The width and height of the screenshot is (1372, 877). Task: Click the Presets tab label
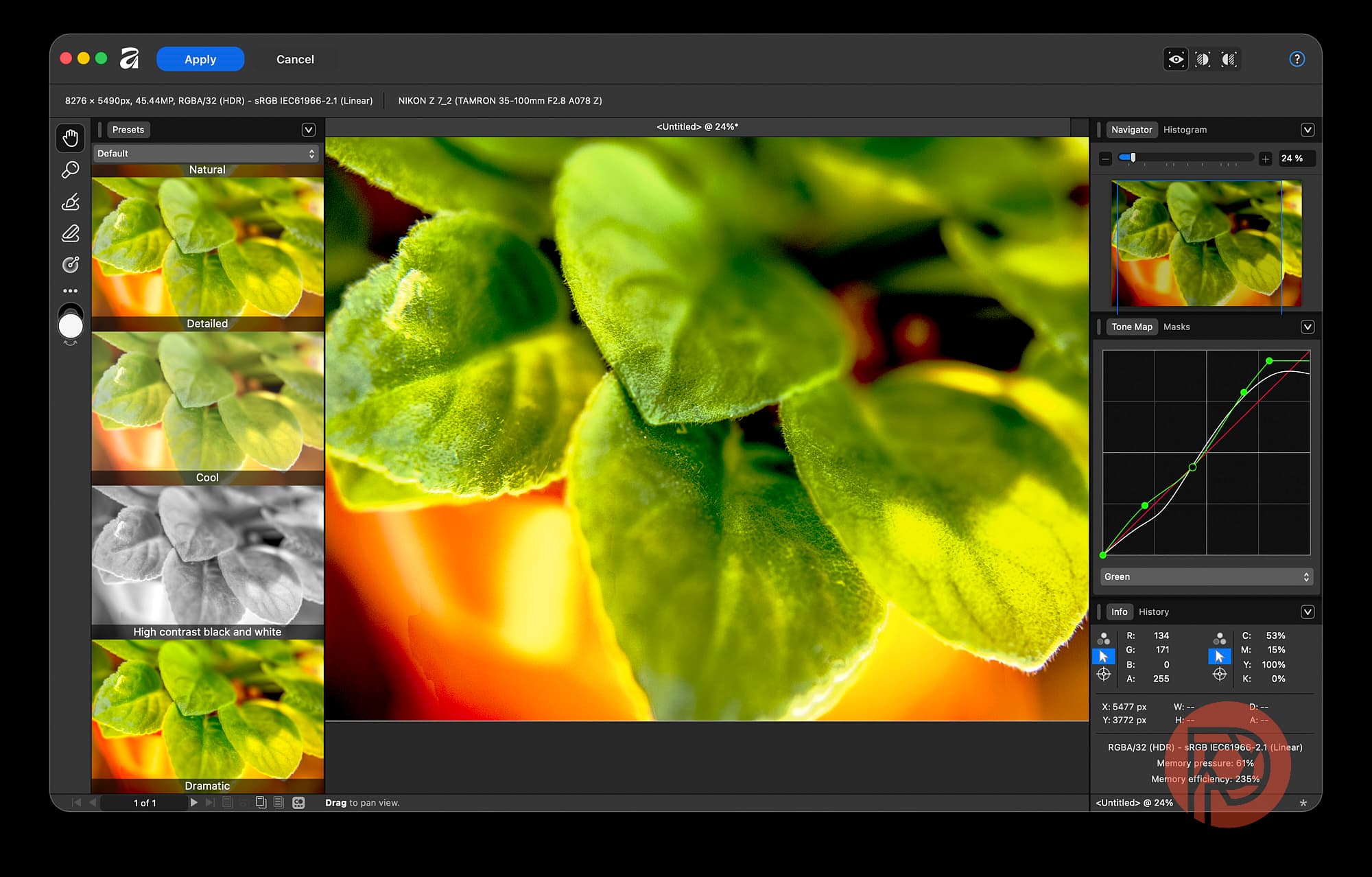[x=128, y=130]
